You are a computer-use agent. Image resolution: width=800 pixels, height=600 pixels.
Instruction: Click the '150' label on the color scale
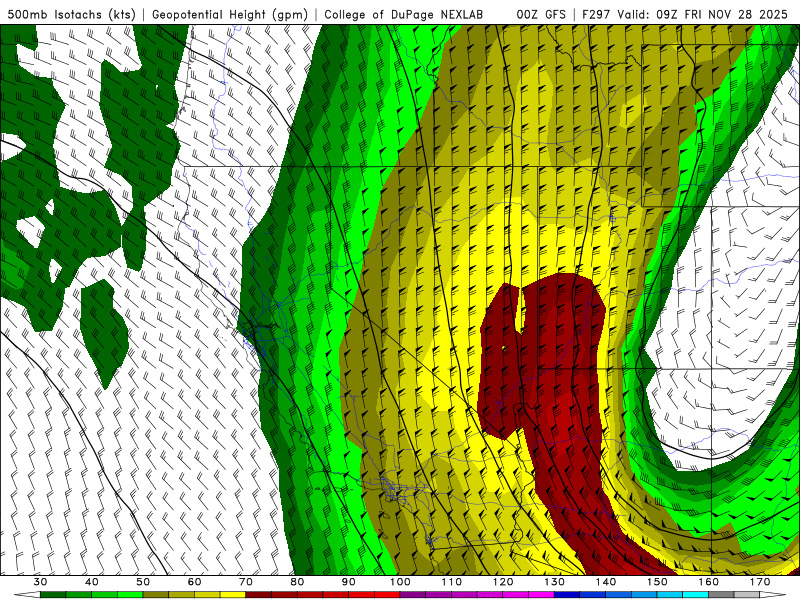tap(657, 582)
